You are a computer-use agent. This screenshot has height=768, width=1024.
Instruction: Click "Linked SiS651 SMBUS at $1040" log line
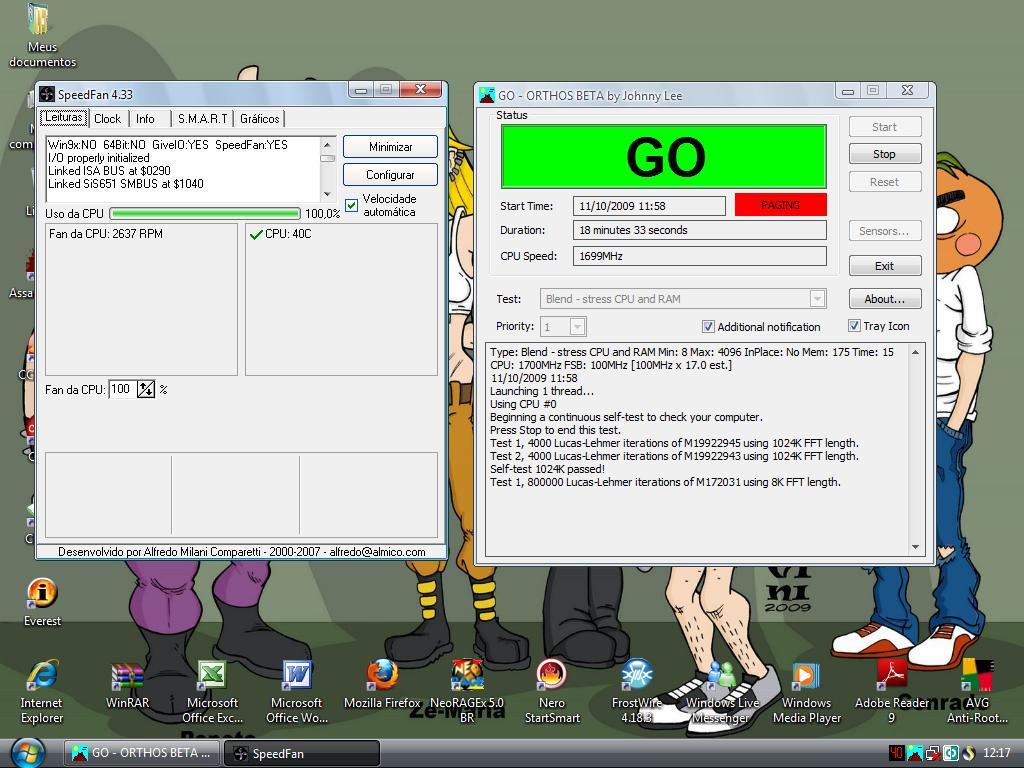click(125, 184)
